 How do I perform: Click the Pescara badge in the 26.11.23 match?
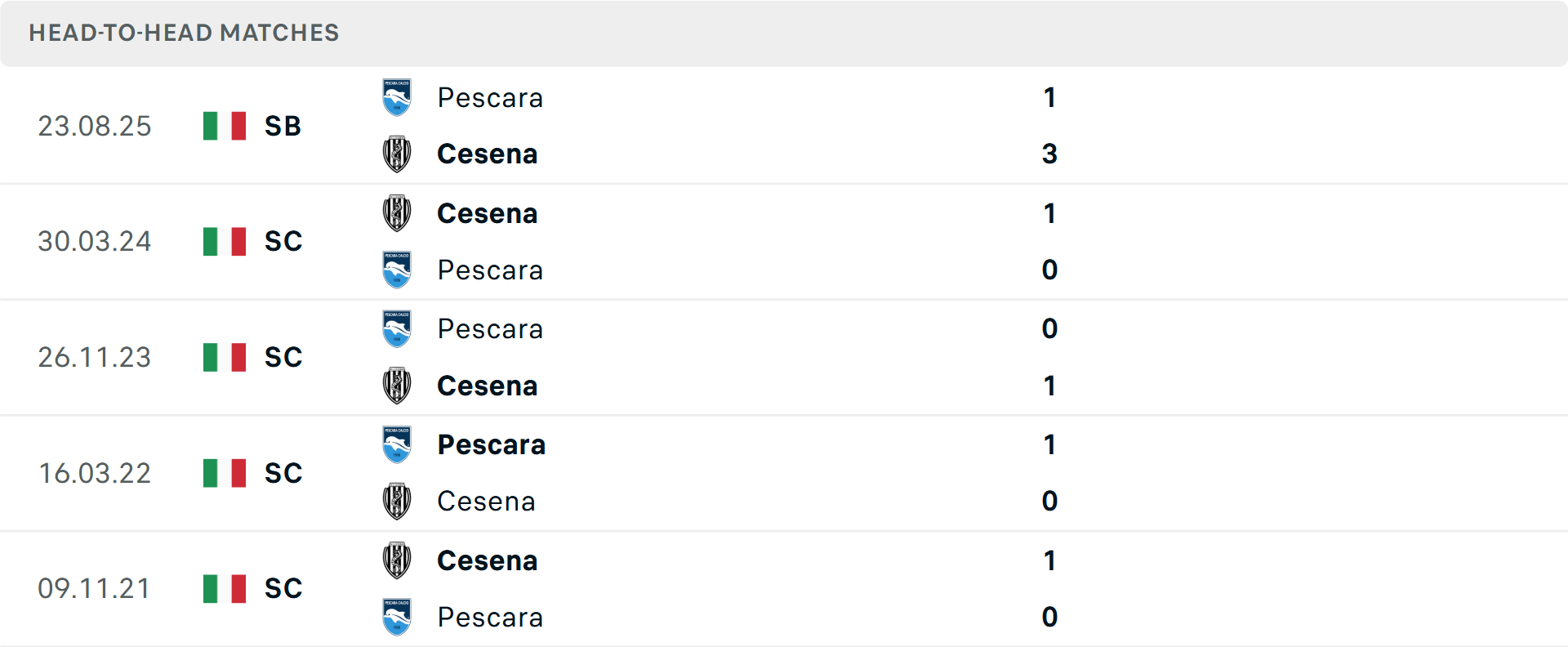point(397,328)
